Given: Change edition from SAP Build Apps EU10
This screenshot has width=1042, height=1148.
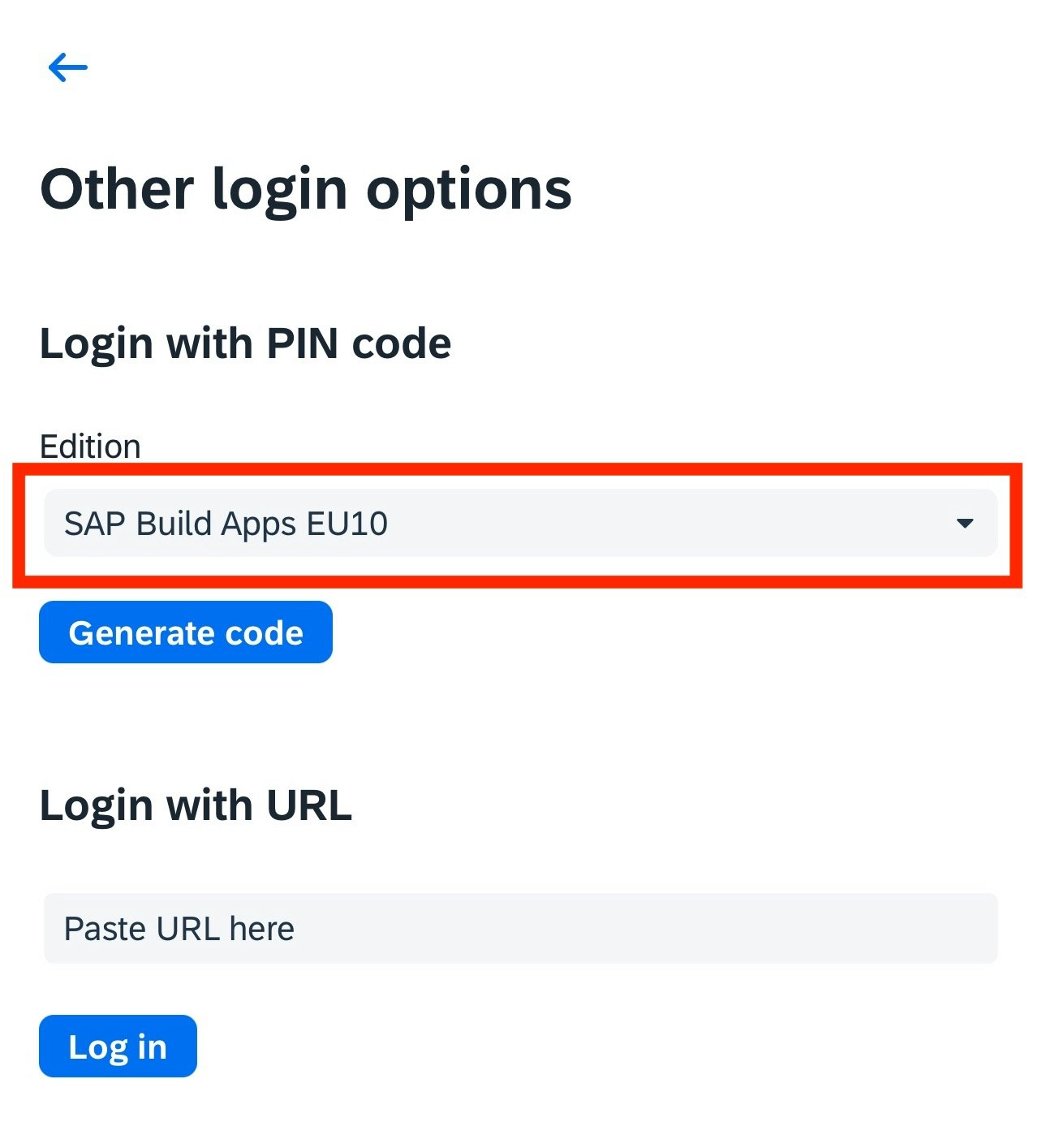Looking at the screenshot, I should click(520, 523).
